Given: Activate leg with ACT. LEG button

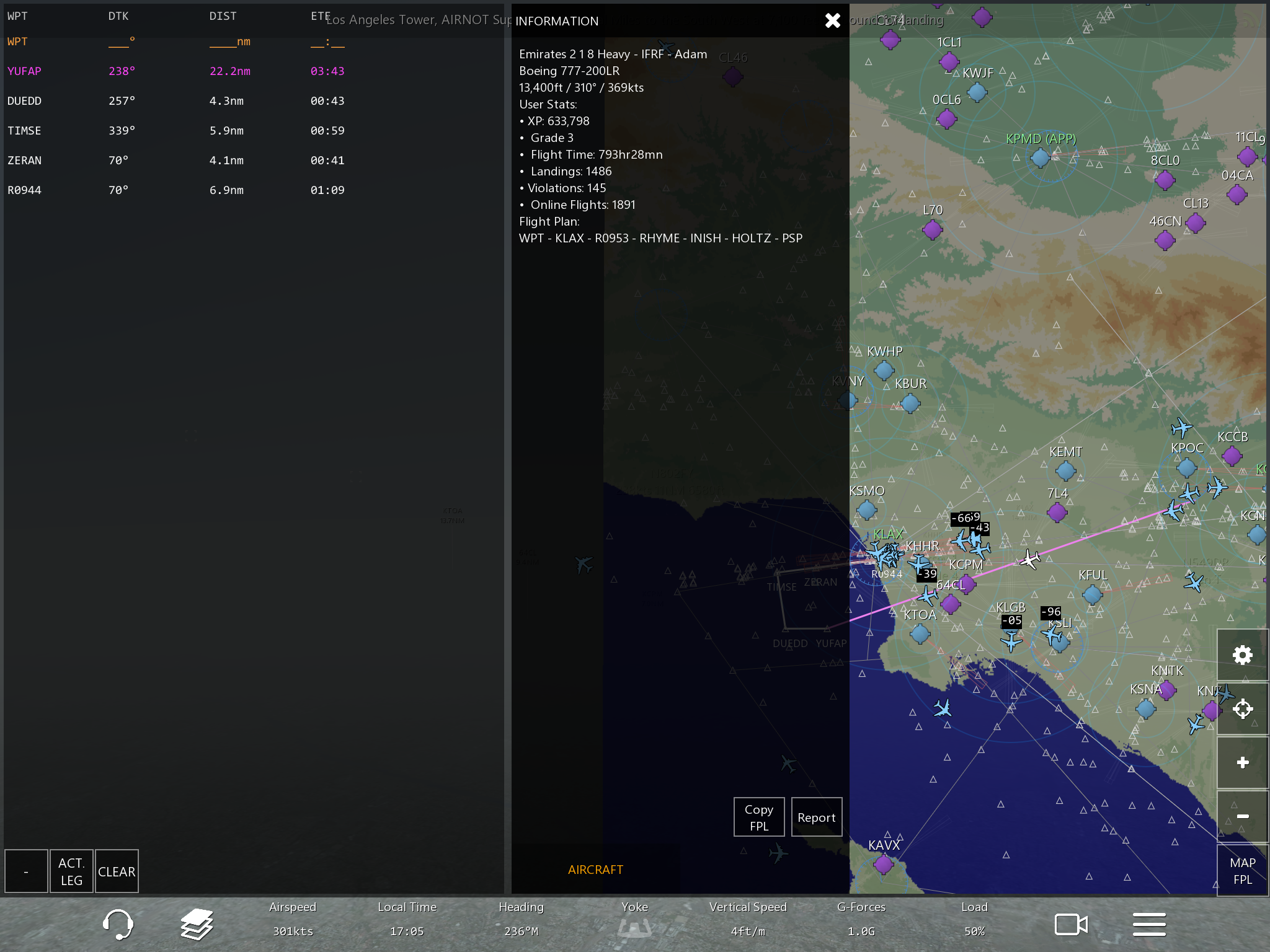Looking at the screenshot, I should 71,871.
